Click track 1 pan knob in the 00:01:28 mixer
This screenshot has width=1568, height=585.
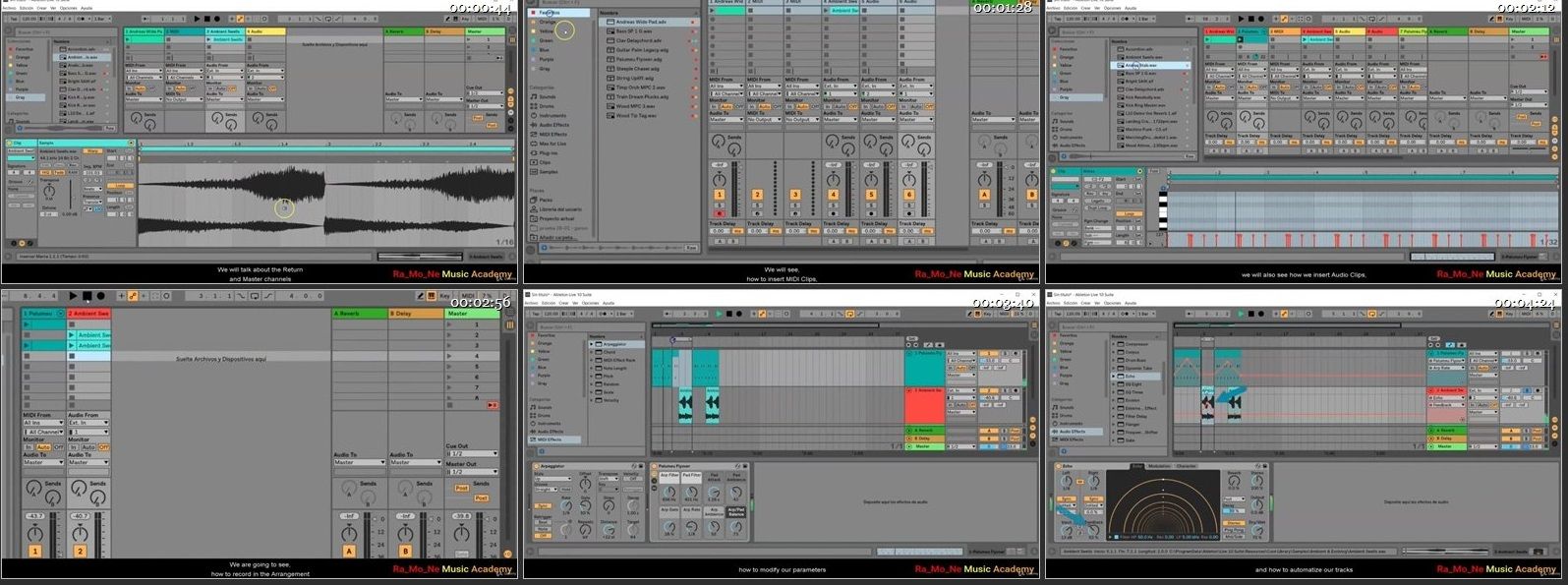tap(720, 179)
